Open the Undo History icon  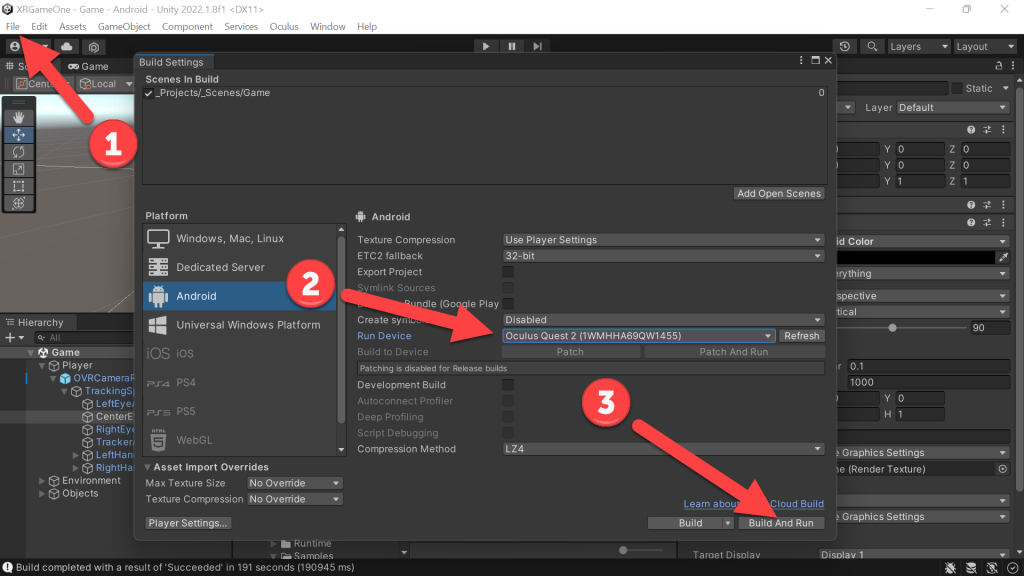(844, 46)
